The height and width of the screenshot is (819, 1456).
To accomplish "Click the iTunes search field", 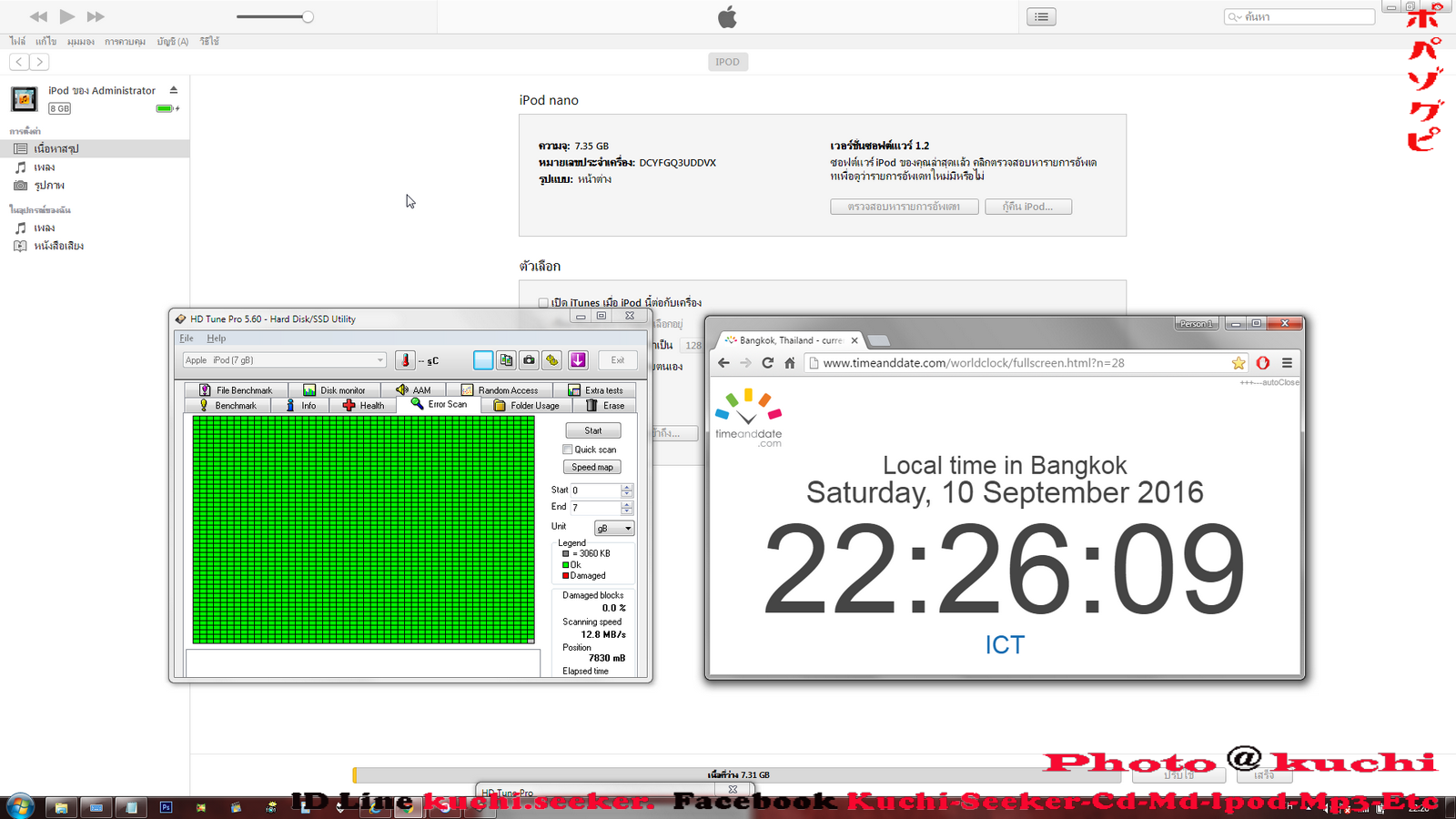I will [x=1299, y=16].
